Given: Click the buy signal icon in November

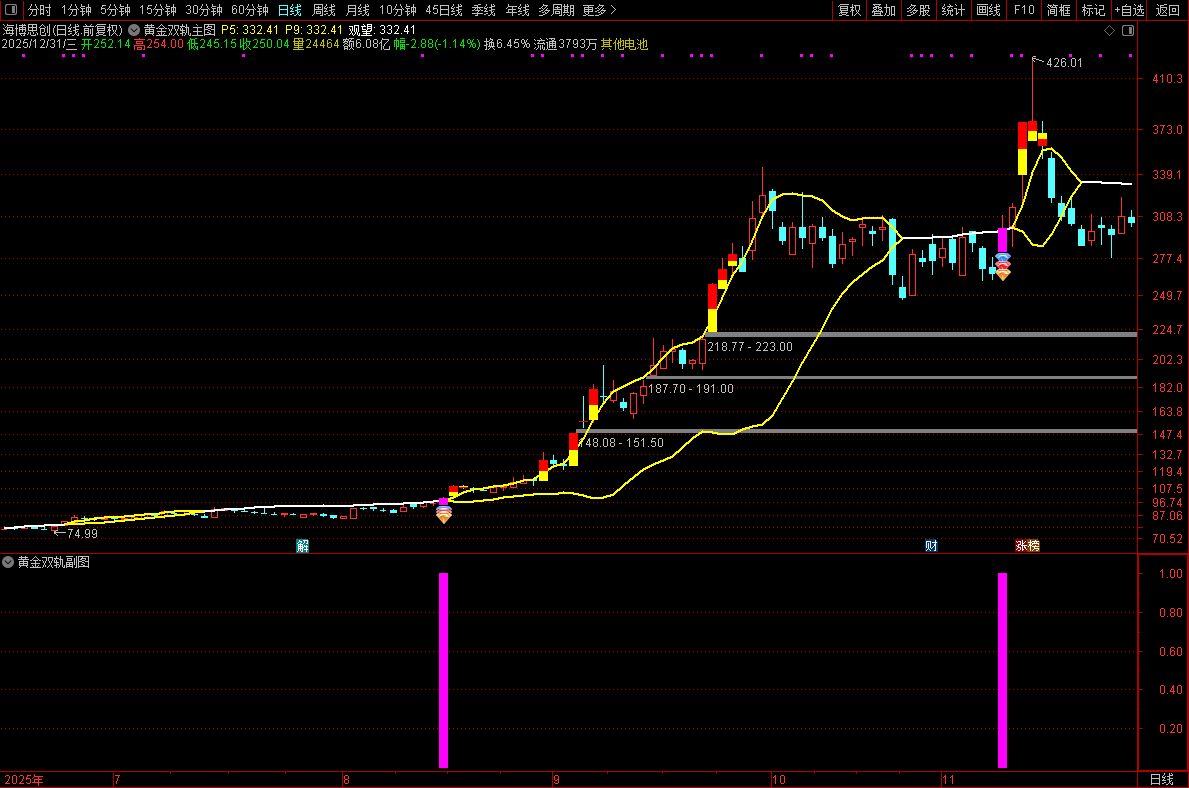Looking at the screenshot, I should coord(1002,267).
